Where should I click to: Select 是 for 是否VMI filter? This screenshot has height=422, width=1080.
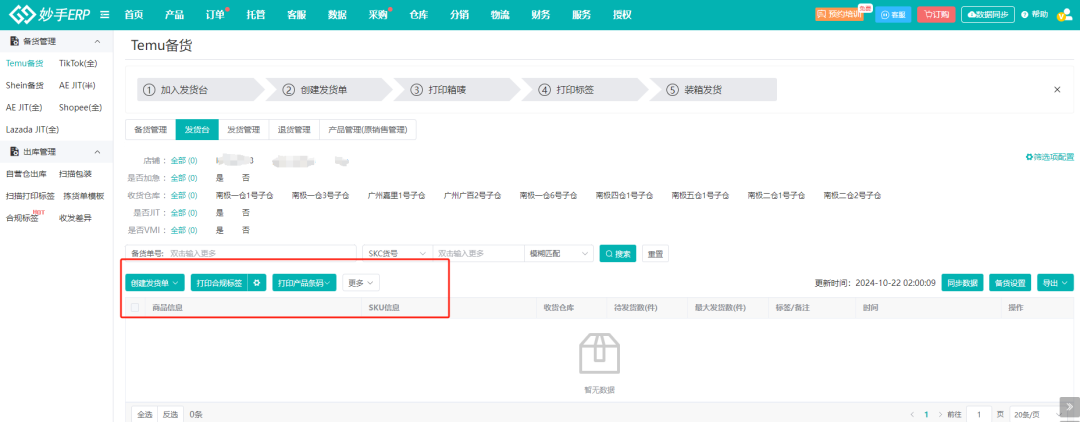pos(220,230)
